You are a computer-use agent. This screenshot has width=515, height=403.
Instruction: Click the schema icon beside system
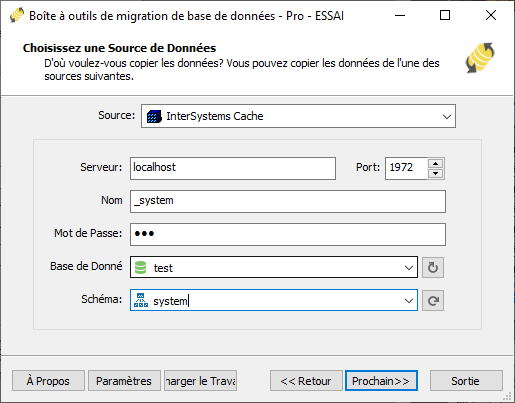[x=141, y=300]
